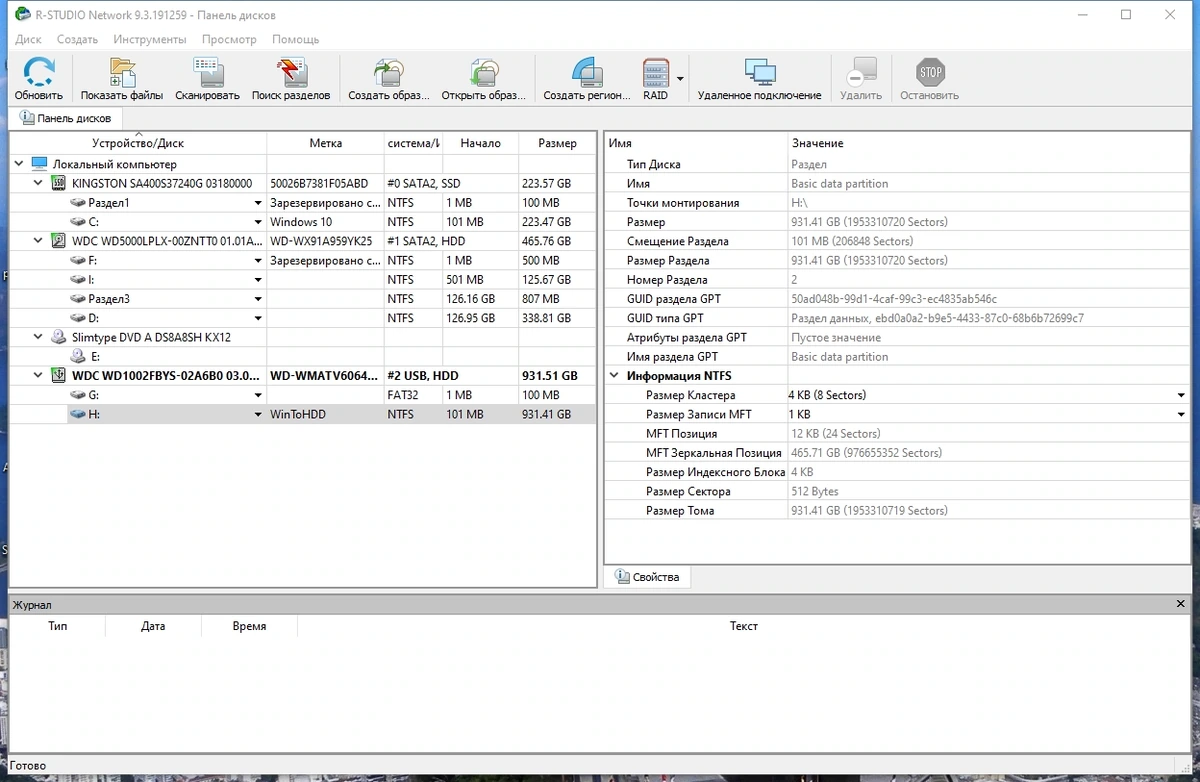The height and width of the screenshot is (782, 1200).
Task: Start Сканировать scan tool
Action: click(x=207, y=72)
